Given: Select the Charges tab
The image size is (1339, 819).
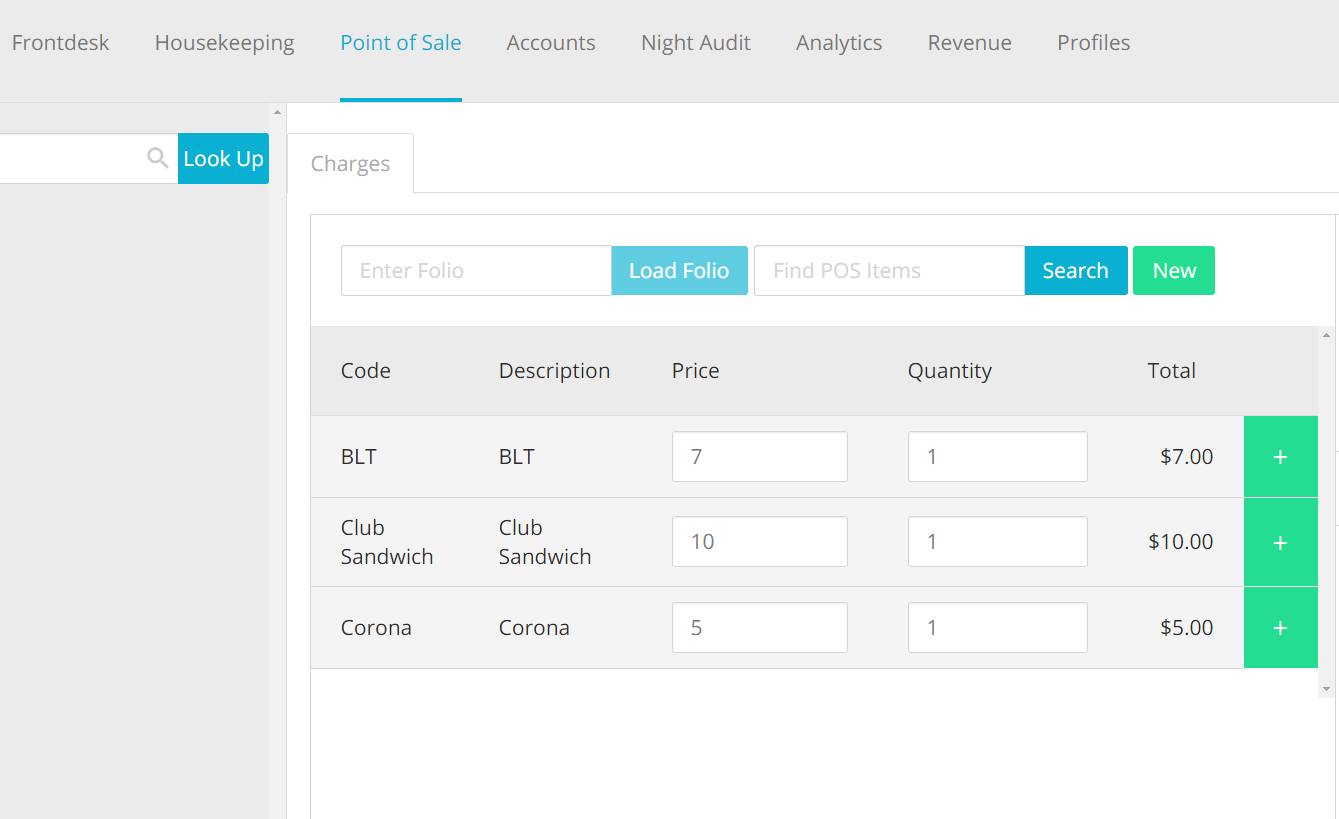Looking at the screenshot, I should click(x=350, y=164).
